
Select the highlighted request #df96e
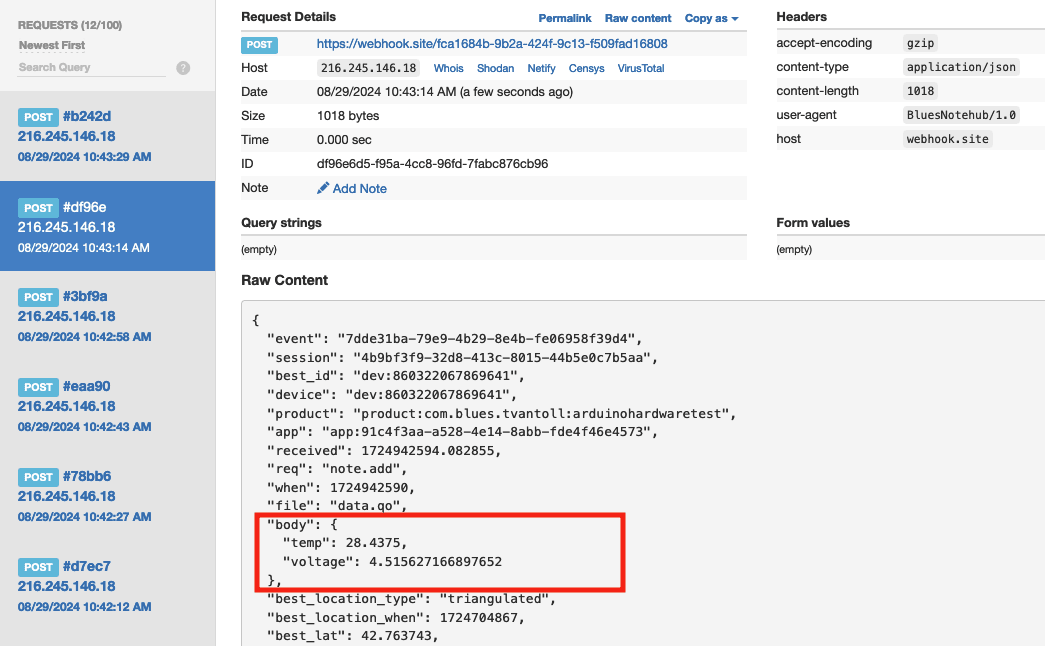click(x=107, y=226)
